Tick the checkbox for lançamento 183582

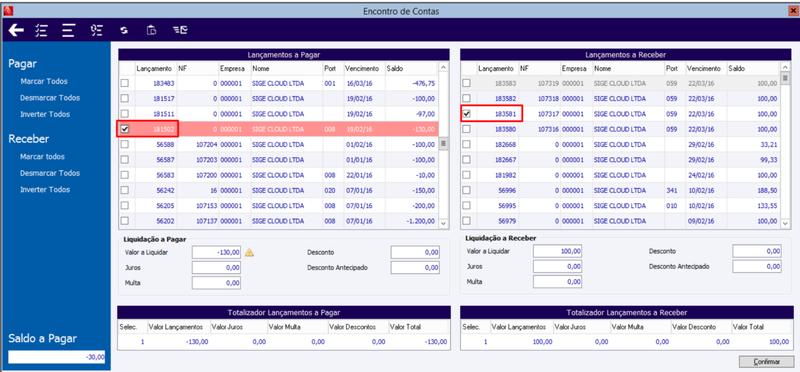pos(466,98)
